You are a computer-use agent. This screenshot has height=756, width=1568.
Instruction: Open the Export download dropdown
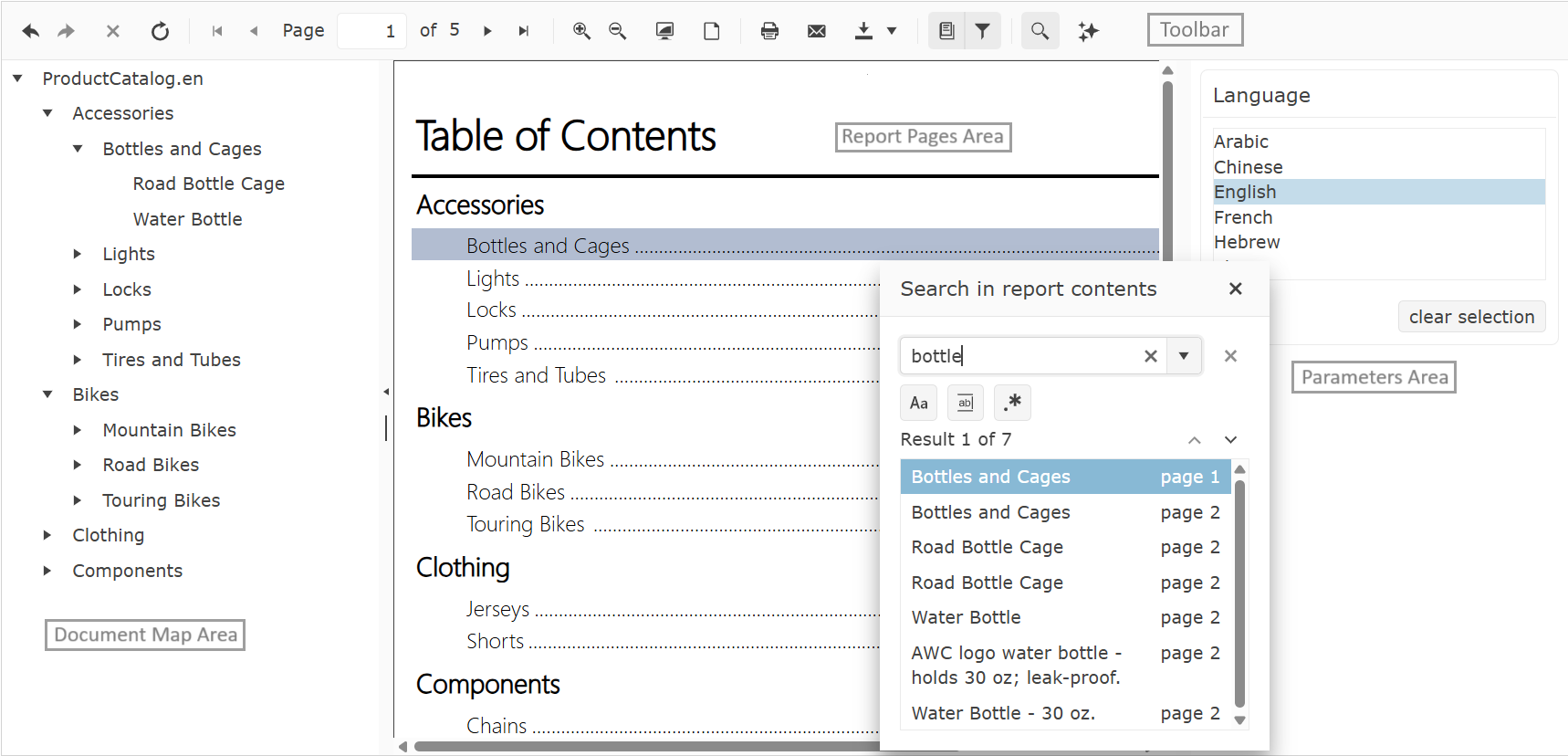point(891,31)
